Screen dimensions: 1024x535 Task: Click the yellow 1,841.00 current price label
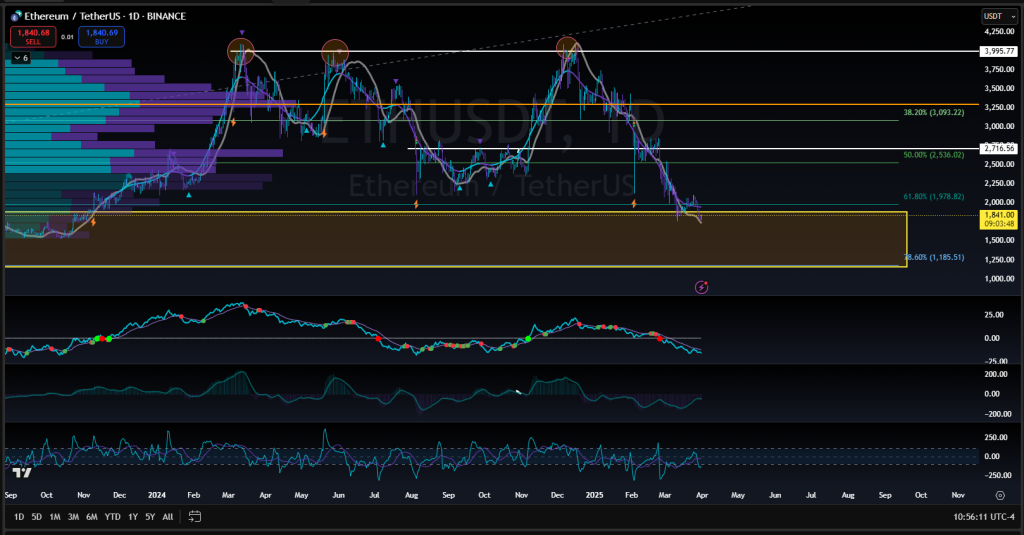coord(999,219)
